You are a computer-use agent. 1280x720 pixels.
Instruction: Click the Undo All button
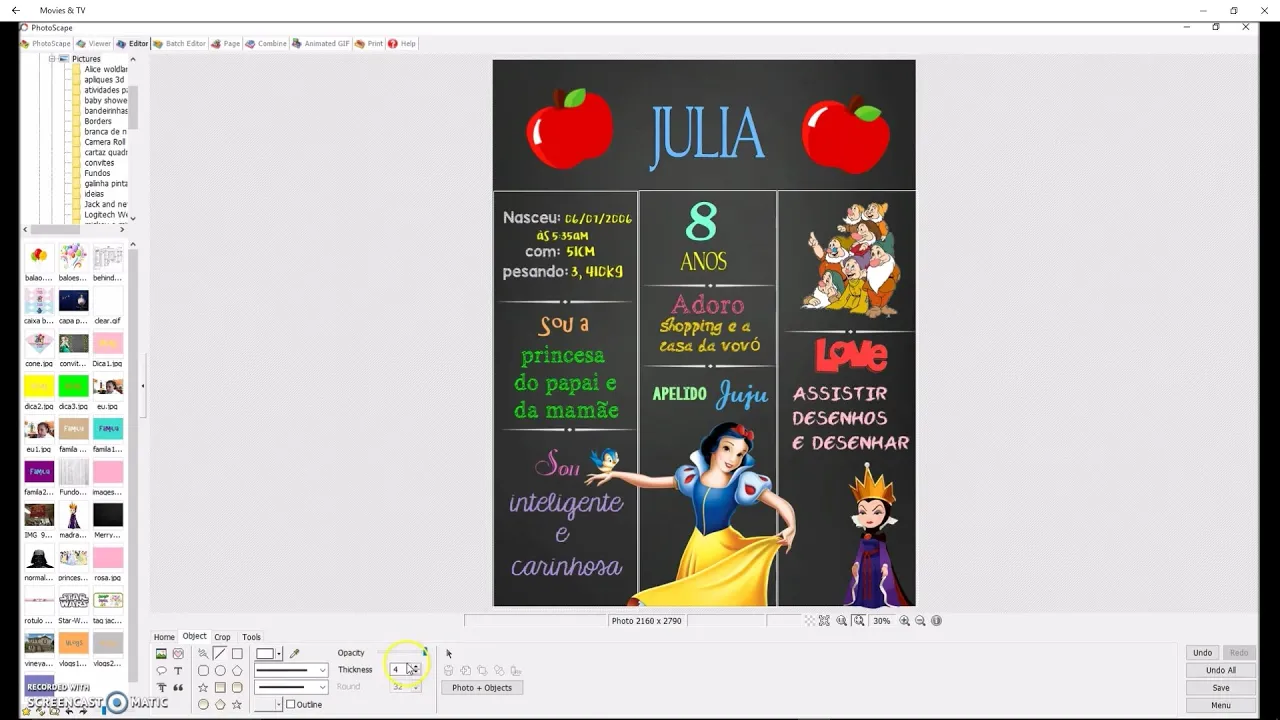tap(1221, 670)
